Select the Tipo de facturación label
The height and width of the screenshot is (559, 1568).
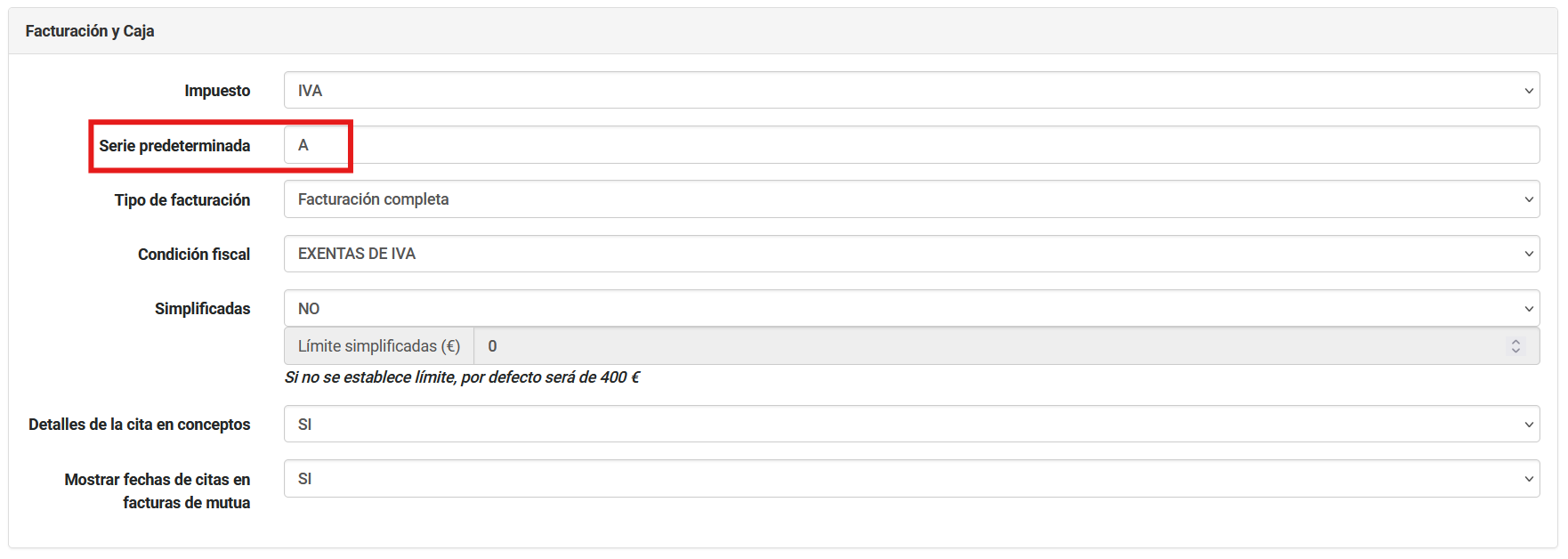pyautogui.click(x=182, y=200)
